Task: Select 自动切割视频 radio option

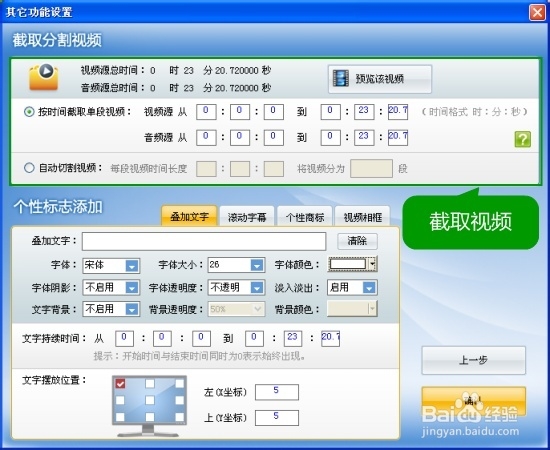Action: 29,168
